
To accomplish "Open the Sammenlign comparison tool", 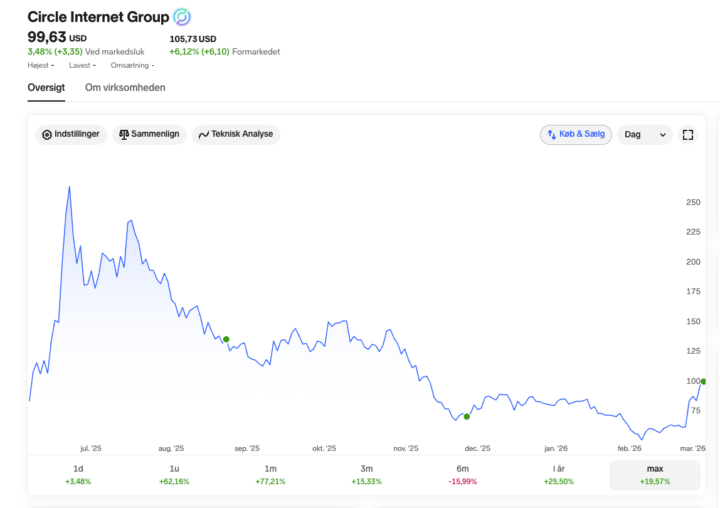I will (x=149, y=134).
